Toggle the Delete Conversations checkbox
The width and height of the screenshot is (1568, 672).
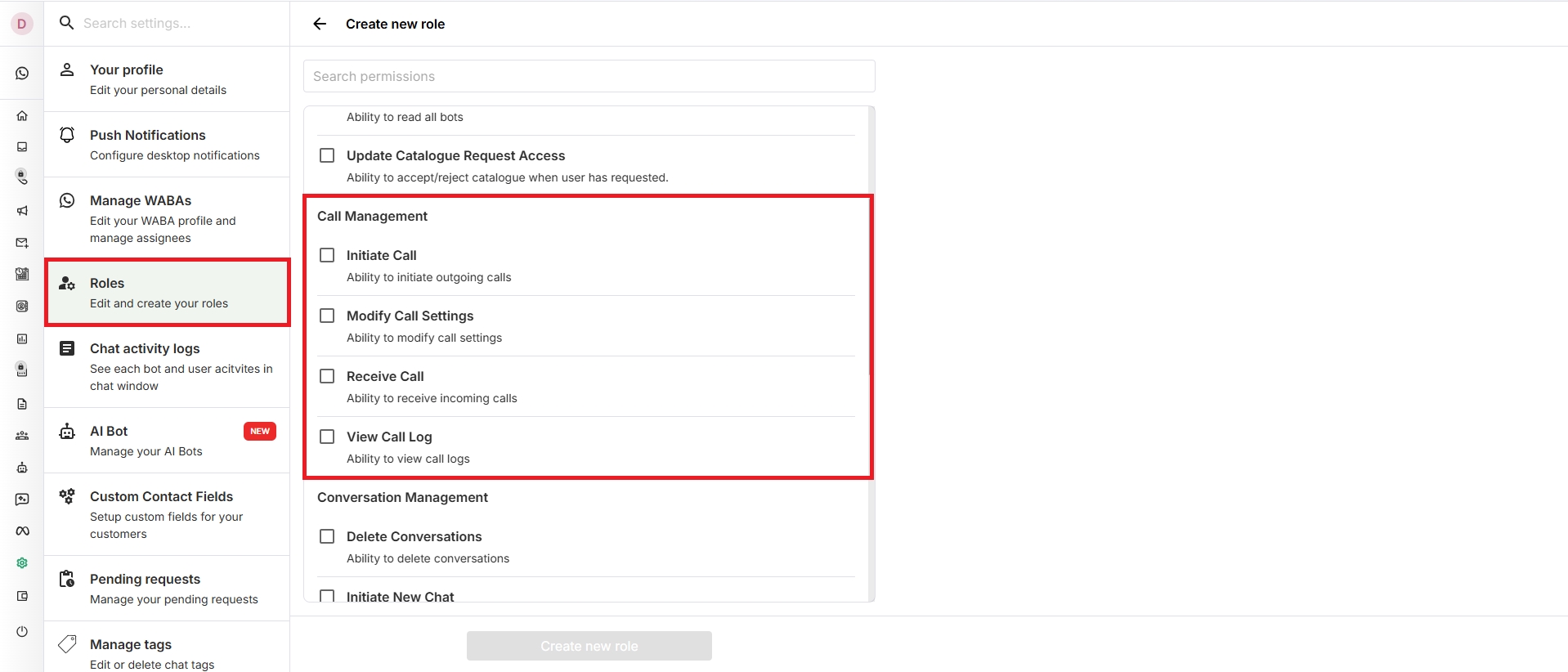point(327,536)
